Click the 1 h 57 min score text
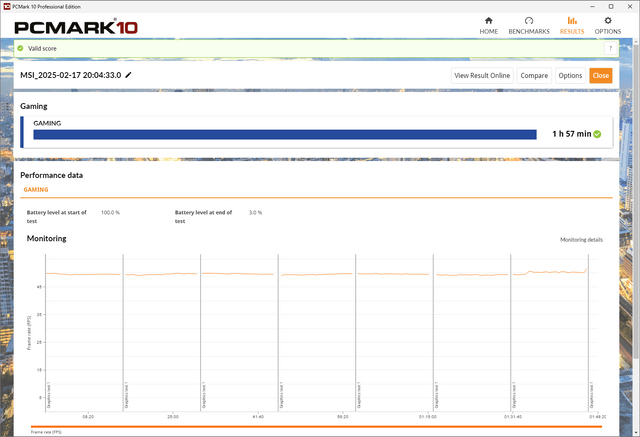Image resolution: width=640 pixels, height=437 pixels. (571, 134)
